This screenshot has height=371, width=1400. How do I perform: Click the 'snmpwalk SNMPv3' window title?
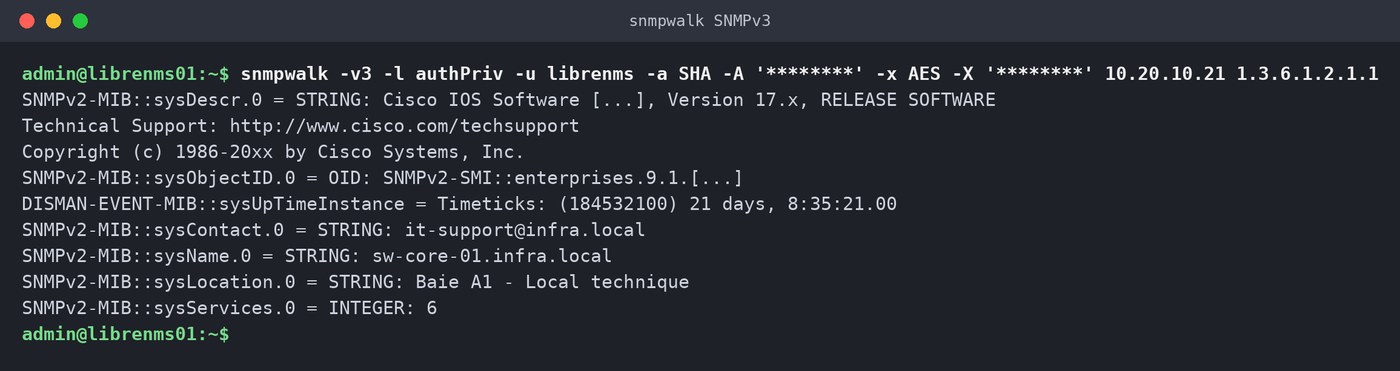coord(700,21)
